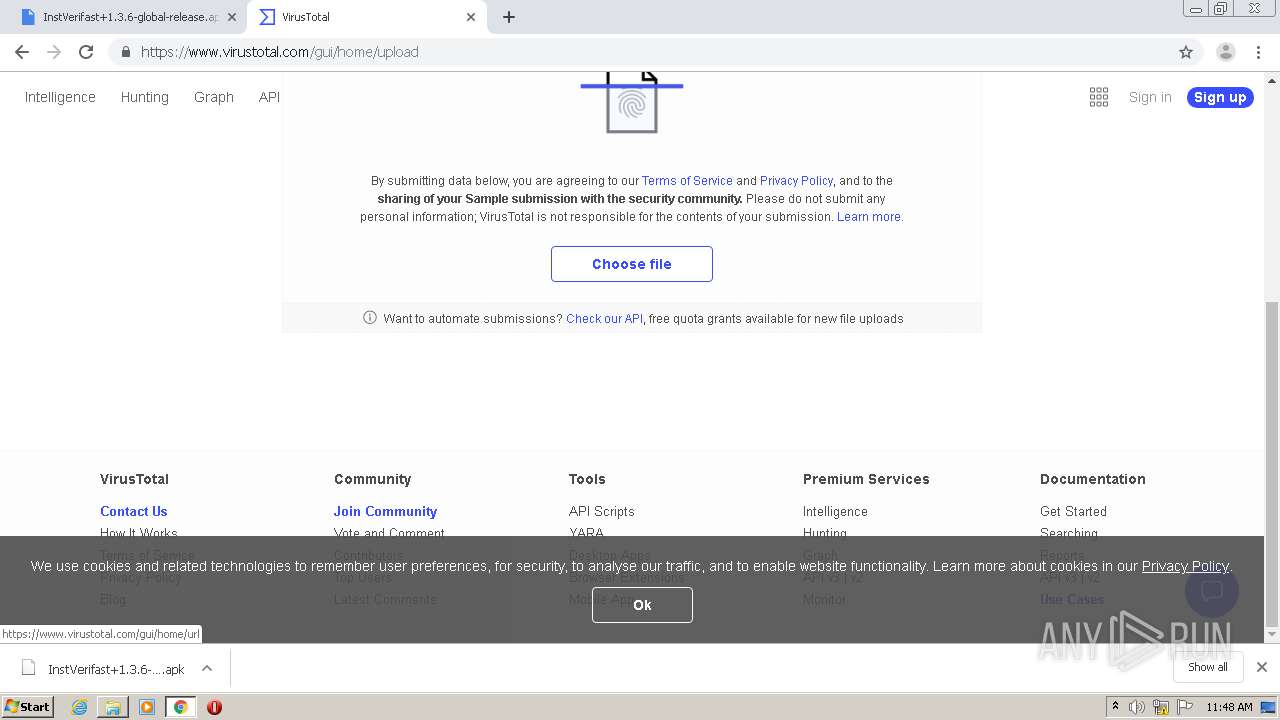Open the Privacy Policy link in the submission notice

(x=796, y=181)
